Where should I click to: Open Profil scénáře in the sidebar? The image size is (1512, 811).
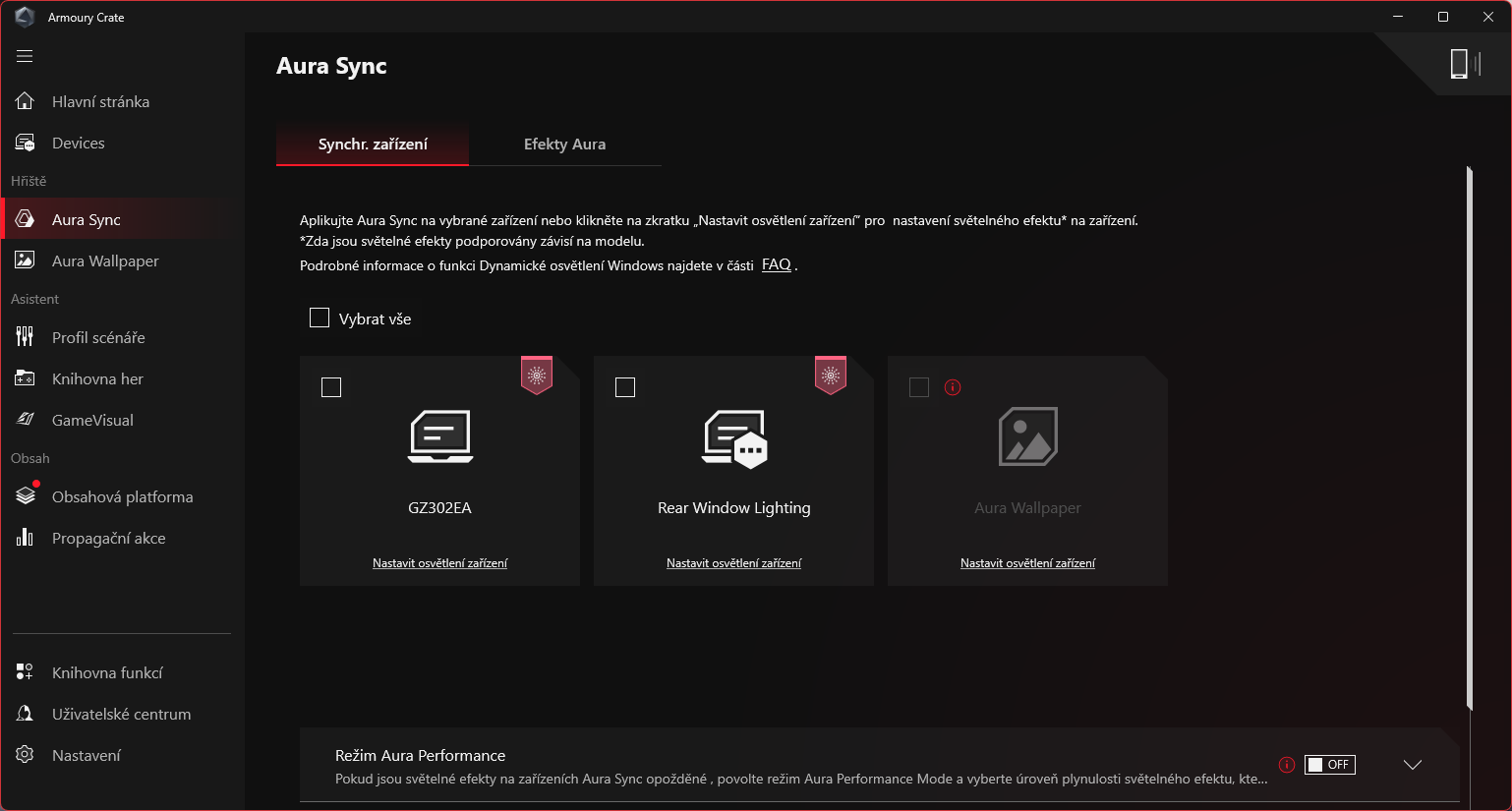coord(122,337)
